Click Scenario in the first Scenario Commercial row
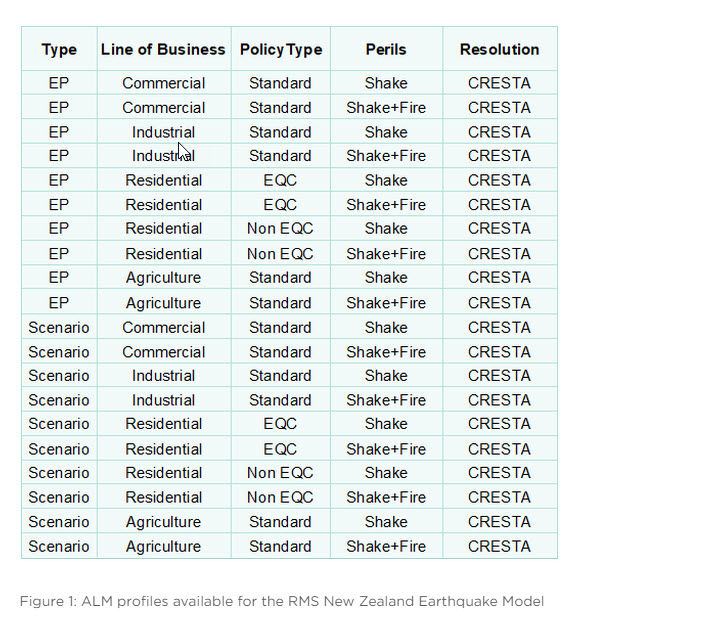 tap(59, 327)
